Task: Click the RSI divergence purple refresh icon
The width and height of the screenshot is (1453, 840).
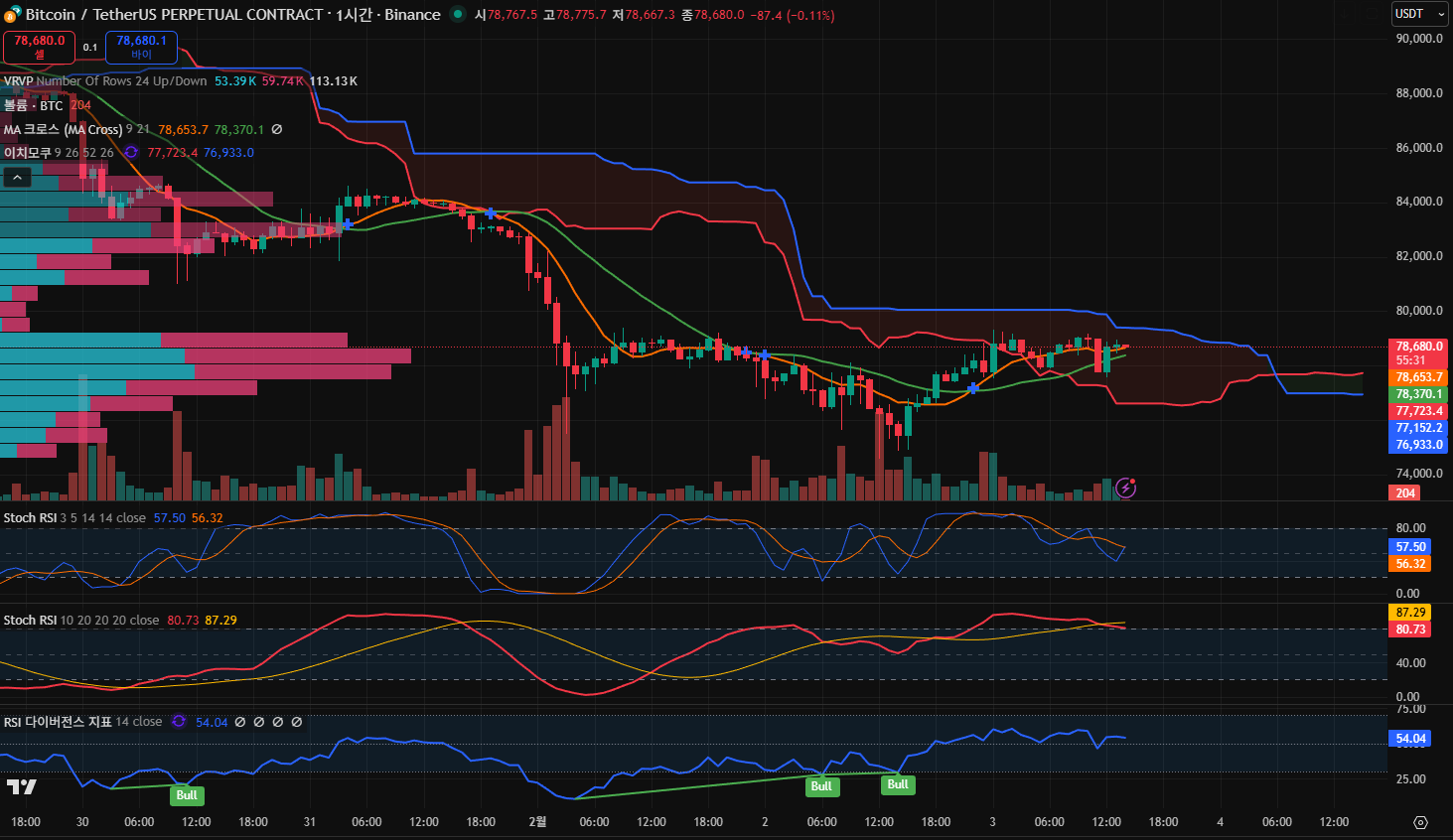Action: click(179, 722)
